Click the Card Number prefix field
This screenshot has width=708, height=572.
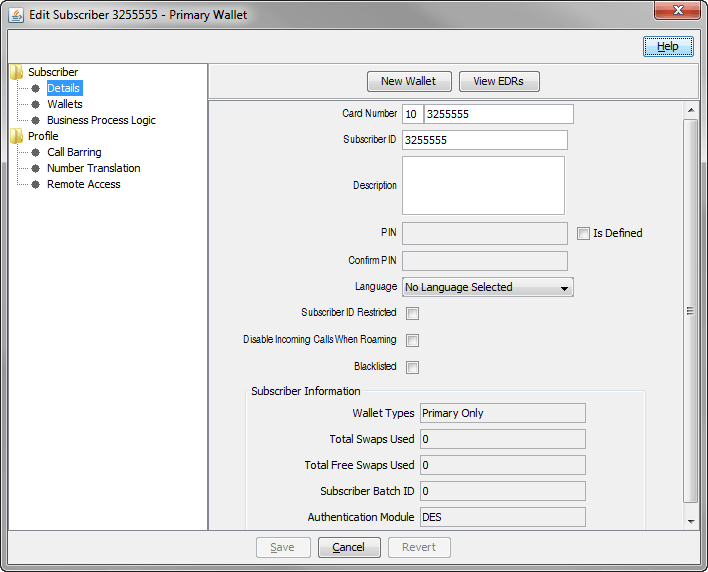pyautogui.click(x=412, y=114)
